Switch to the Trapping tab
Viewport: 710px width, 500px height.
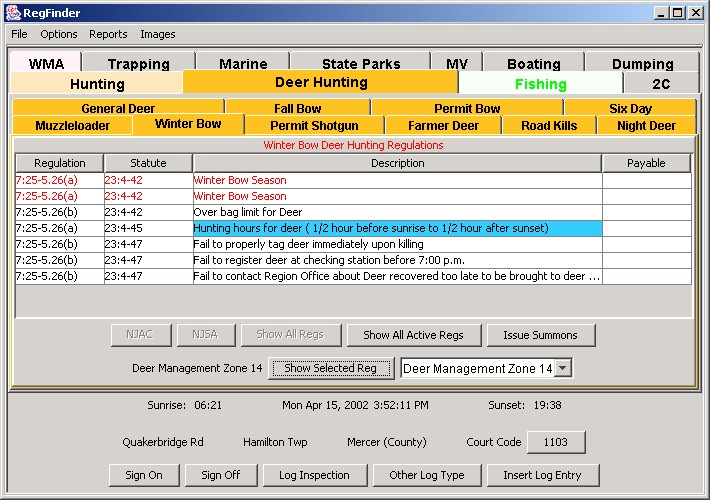pyautogui.click(x=139, y=63)
